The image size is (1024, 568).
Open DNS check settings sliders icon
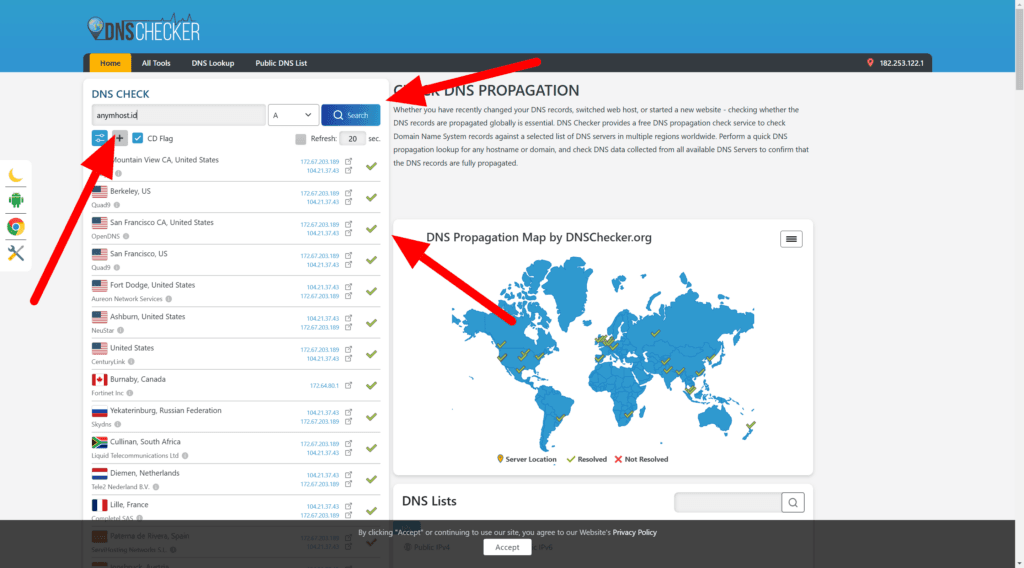pyautogui.click(x=99, y=138)
